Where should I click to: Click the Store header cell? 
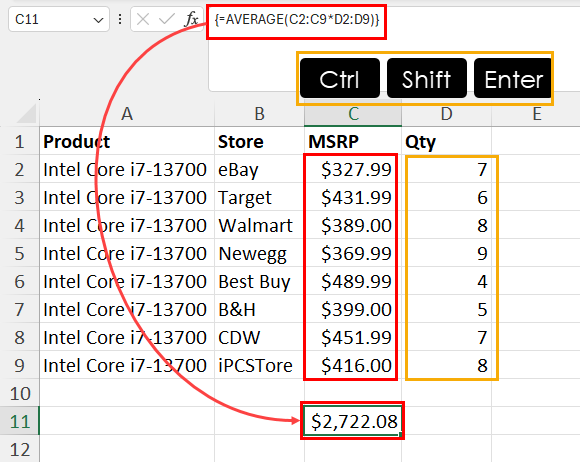pyautogui.click(x=260, y=142)
